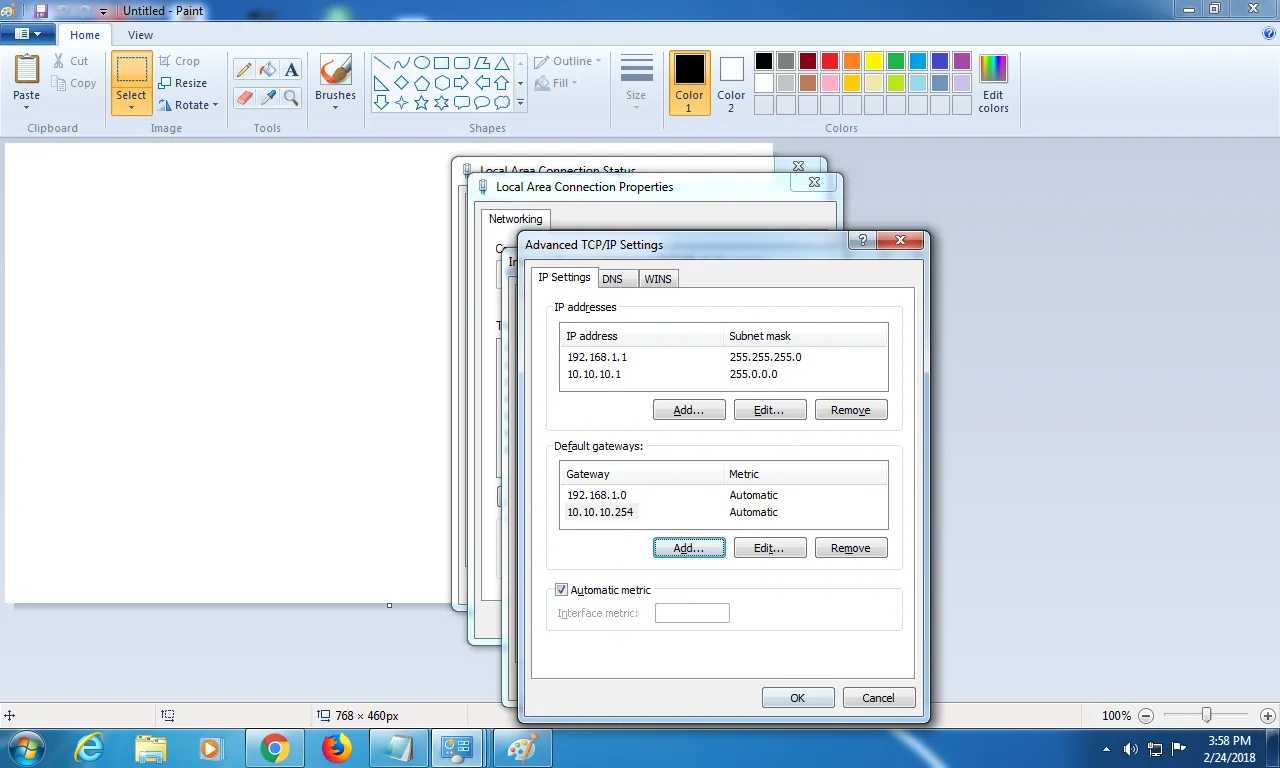Choose the Rectangle shape
The image size is (1280, 768).
442,63
